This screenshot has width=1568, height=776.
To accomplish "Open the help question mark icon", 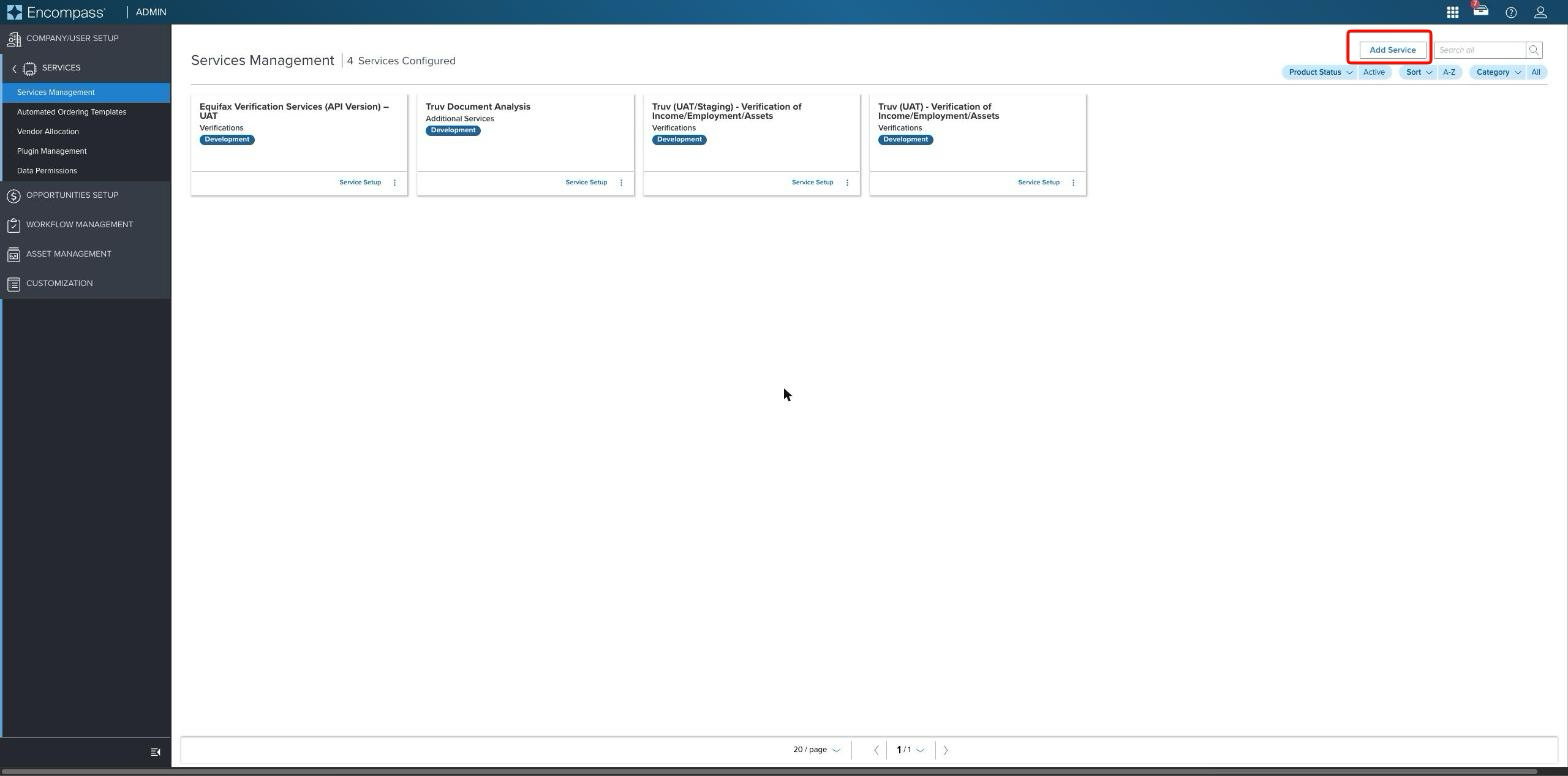I will [1511, 12].
